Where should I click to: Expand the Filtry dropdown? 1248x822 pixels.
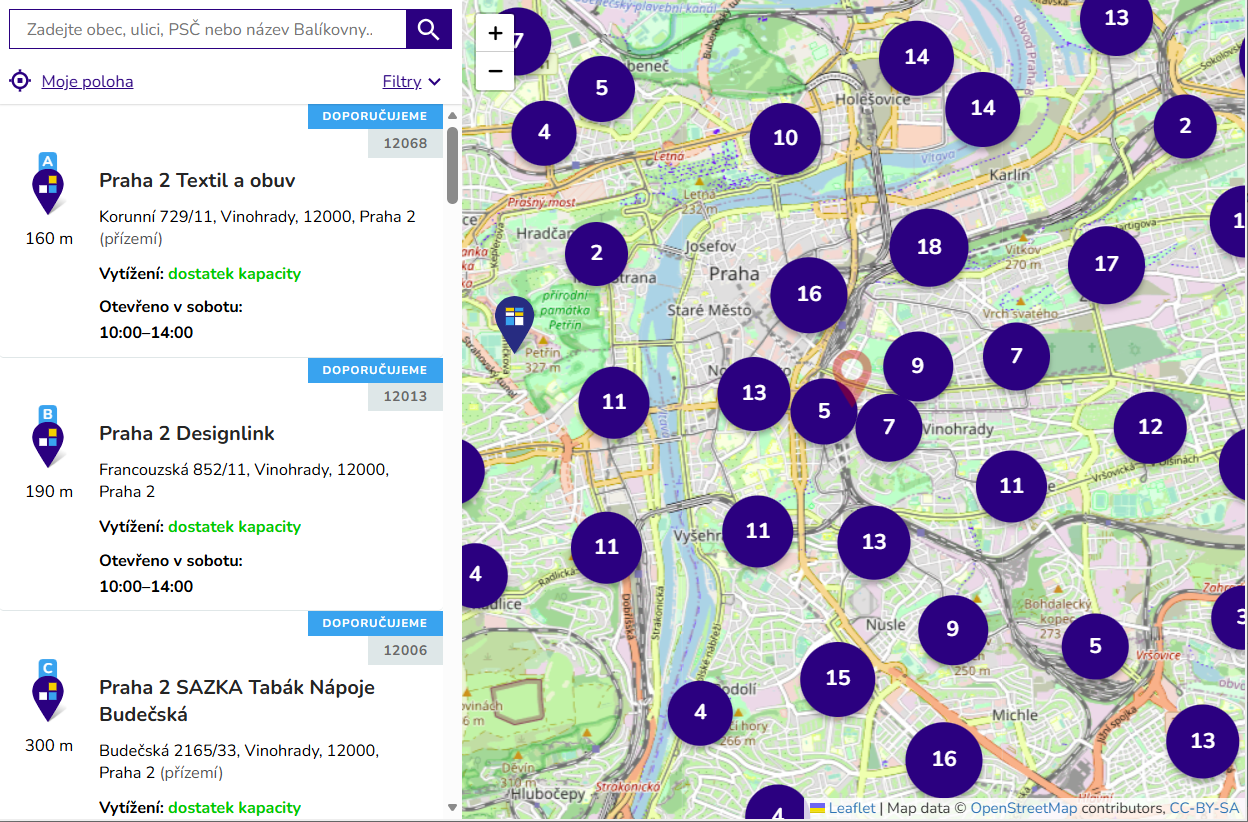pyautogui.click(x=411, y=82)
